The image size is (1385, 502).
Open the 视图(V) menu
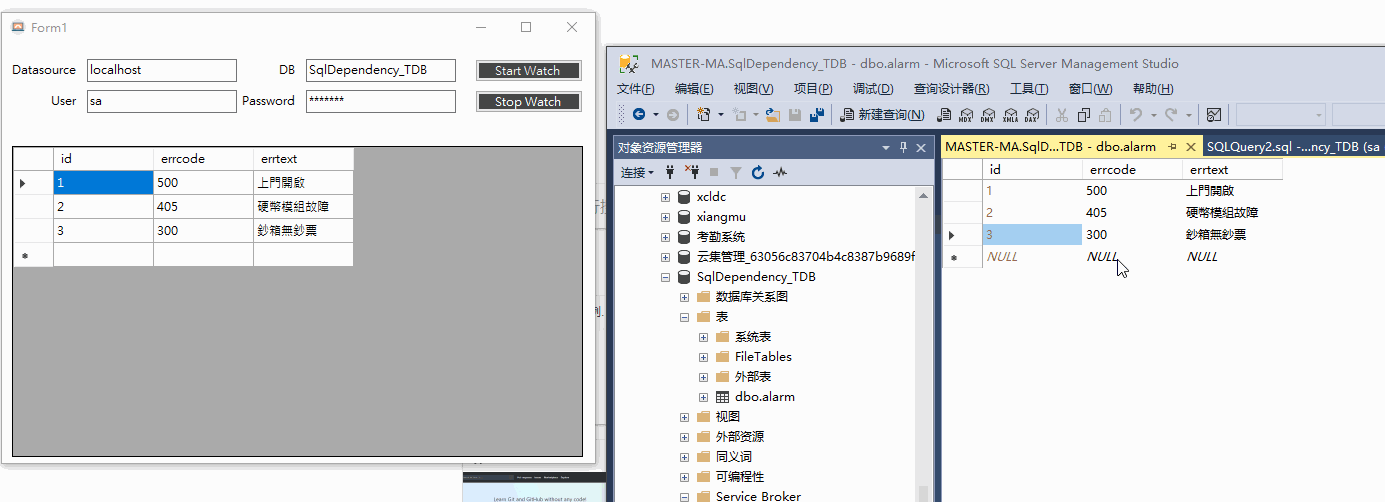753,89
